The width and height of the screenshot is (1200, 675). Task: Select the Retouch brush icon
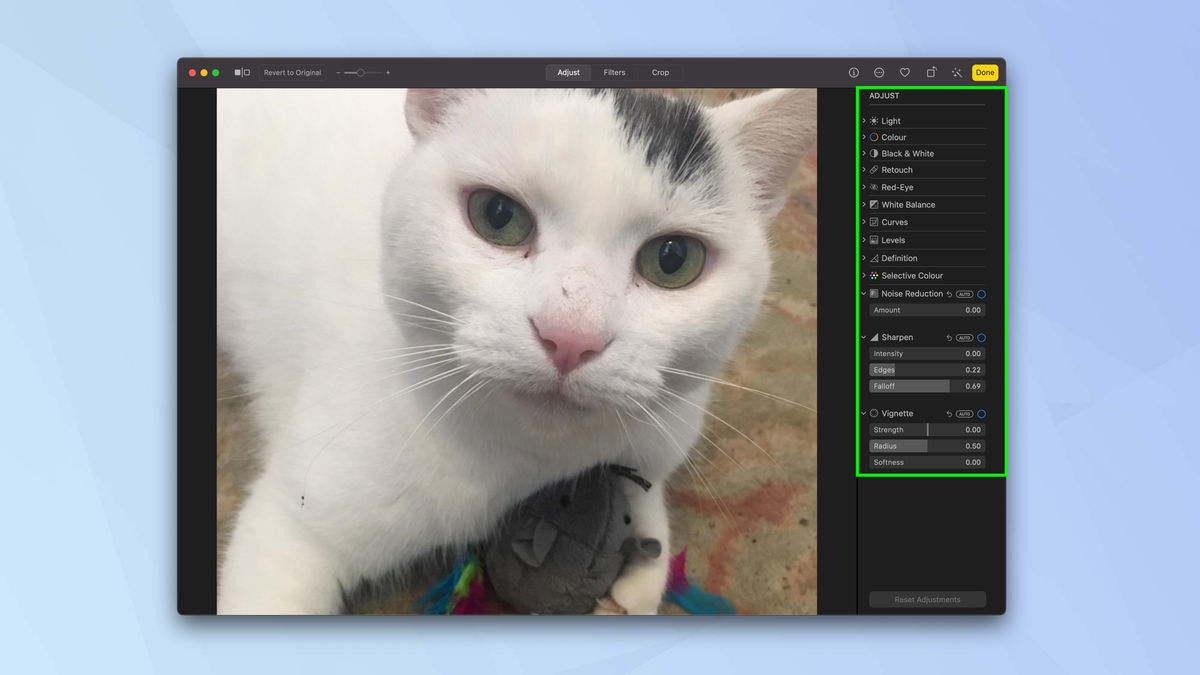872,170
